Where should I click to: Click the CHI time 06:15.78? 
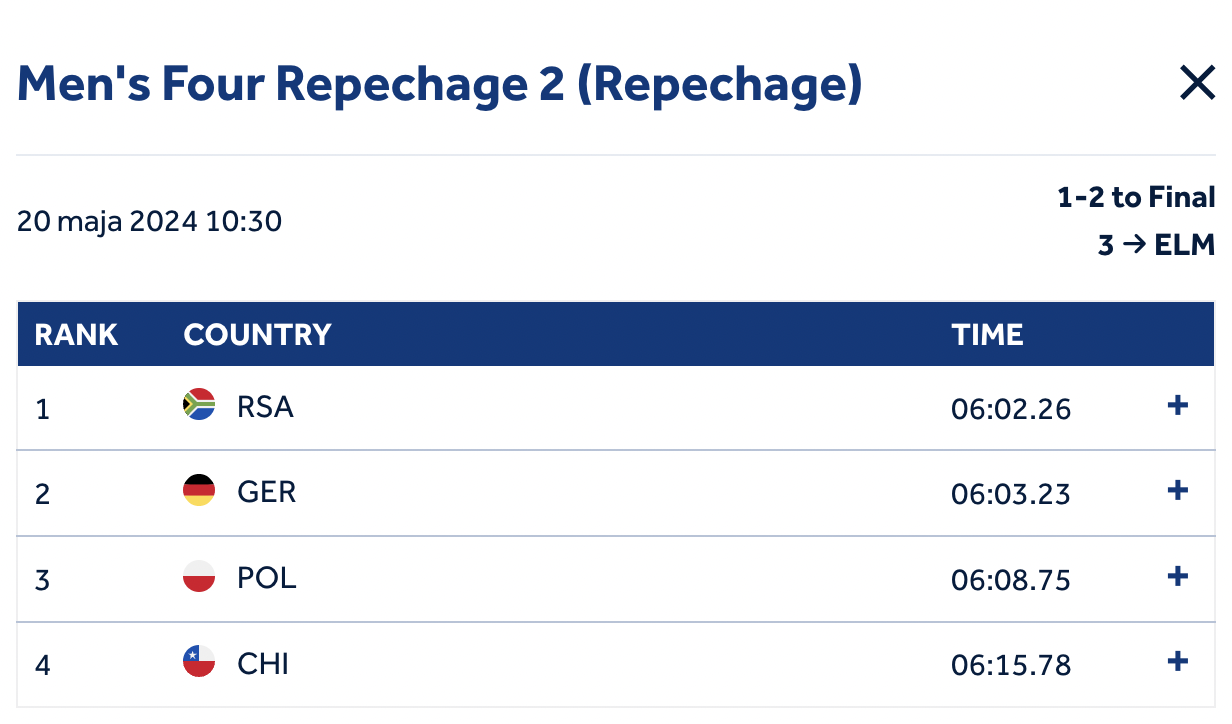point(1010,665)
